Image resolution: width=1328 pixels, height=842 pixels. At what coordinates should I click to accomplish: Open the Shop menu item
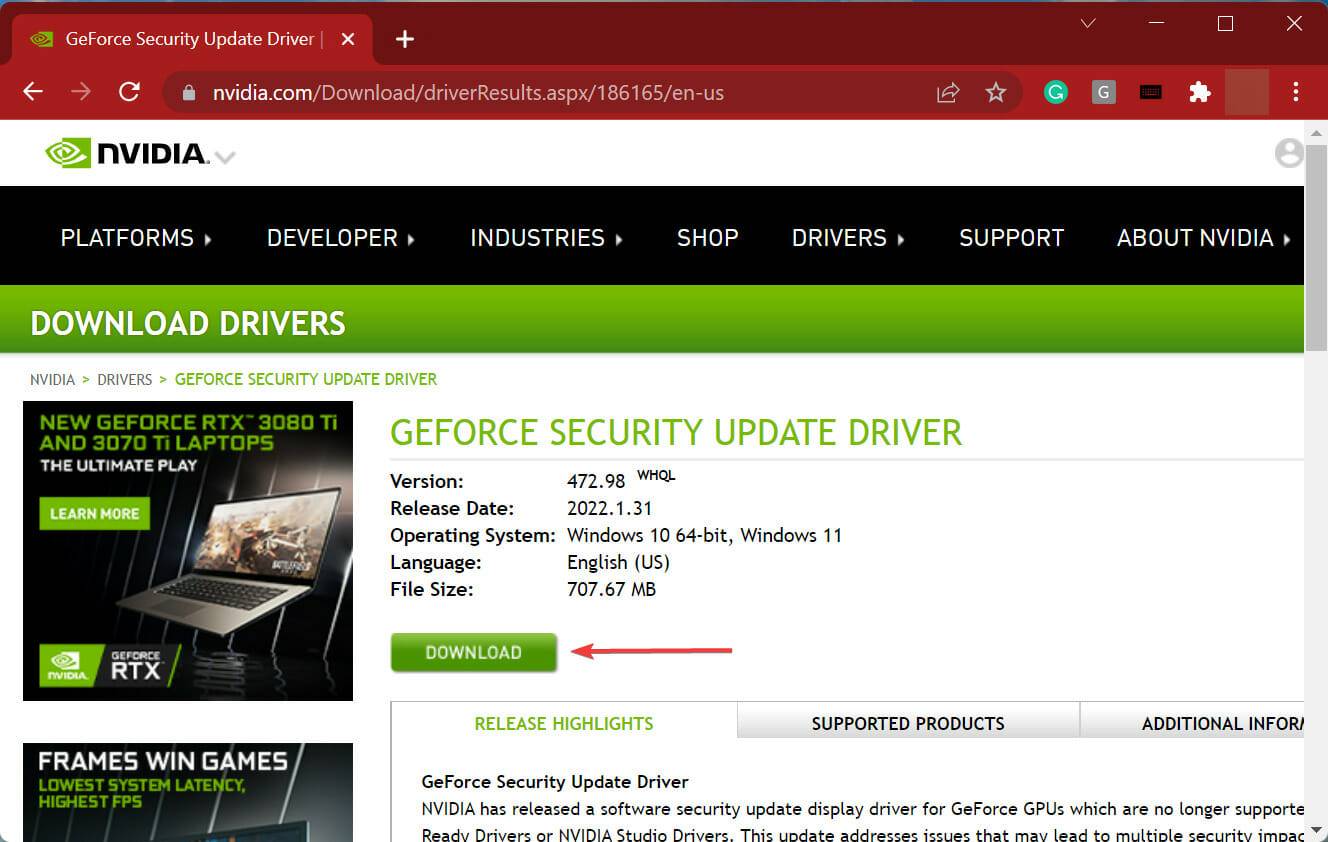[x=707, y=238]
